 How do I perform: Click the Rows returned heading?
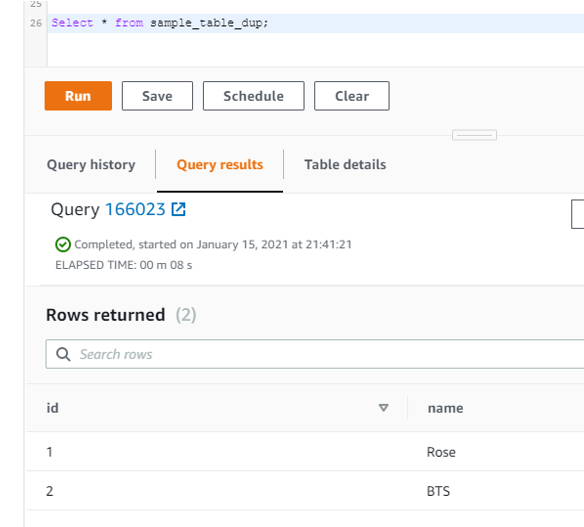[x=106, y=315]
